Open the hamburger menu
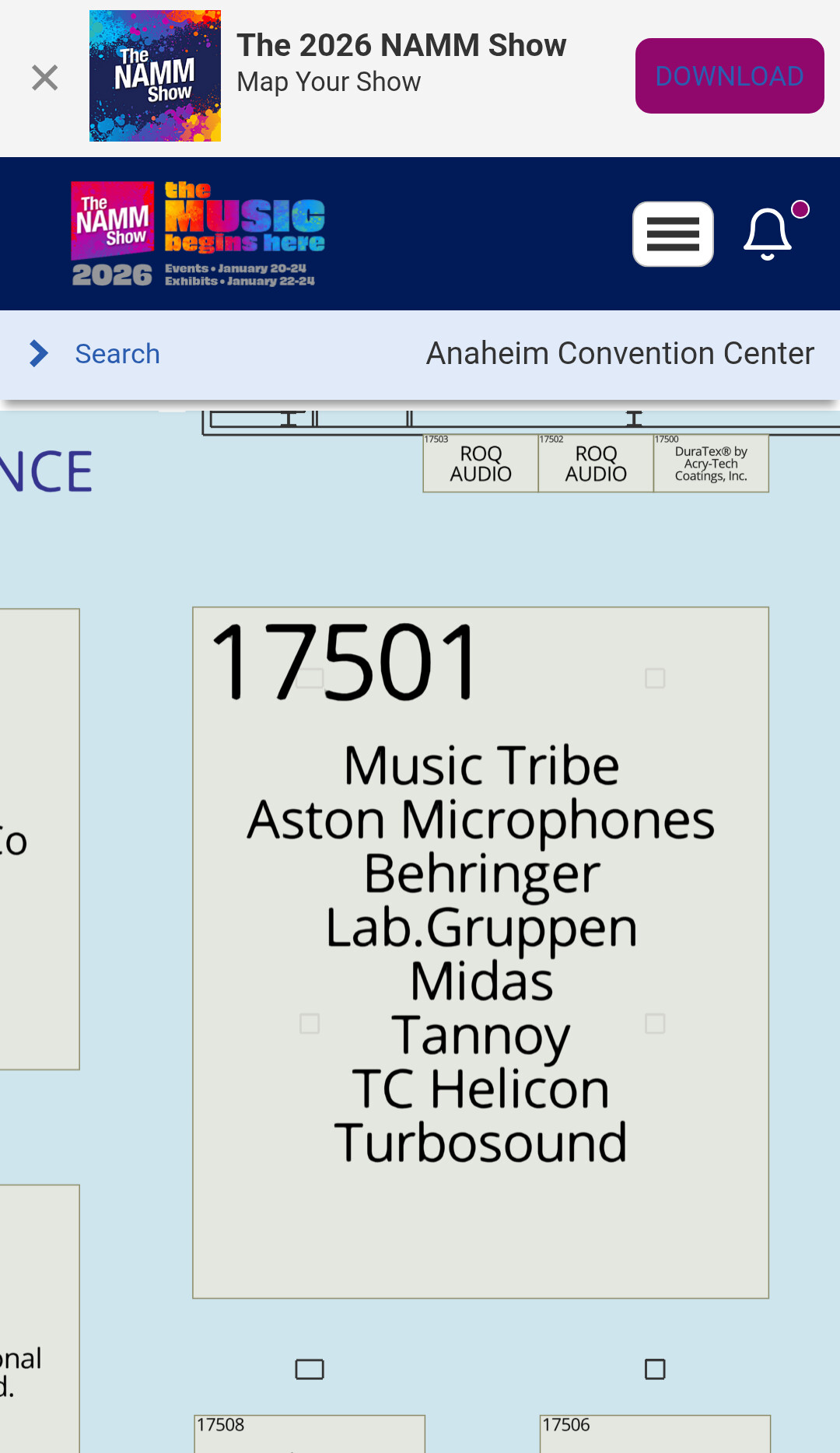840x1453 pixels. point(673,234)
